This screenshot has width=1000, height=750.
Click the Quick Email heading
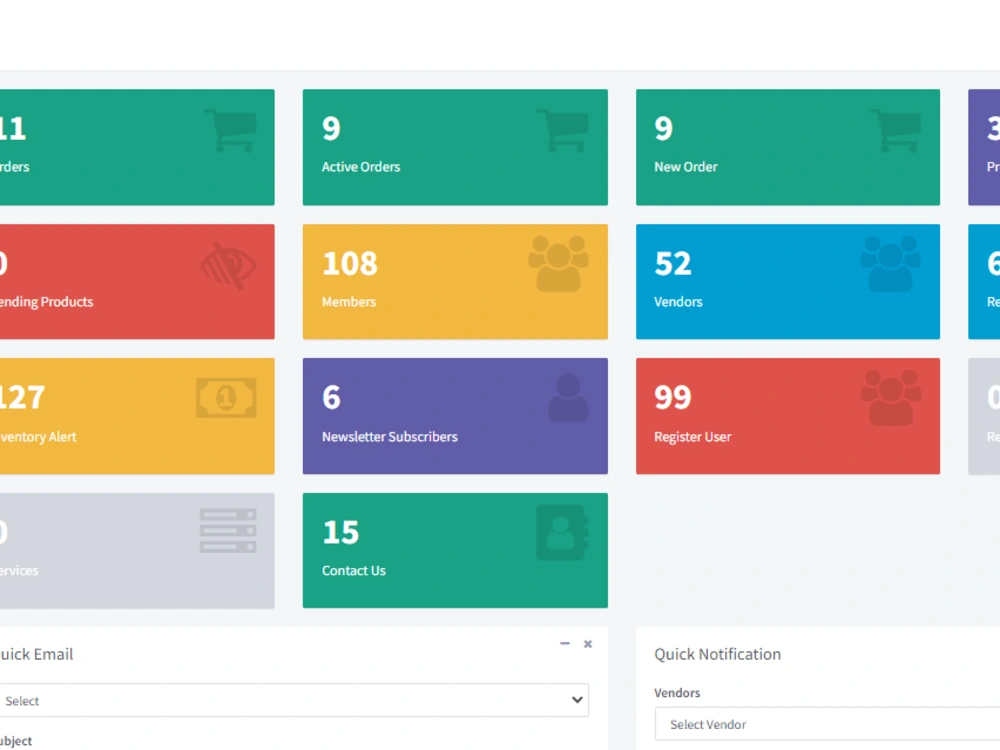tap(36, 654)
